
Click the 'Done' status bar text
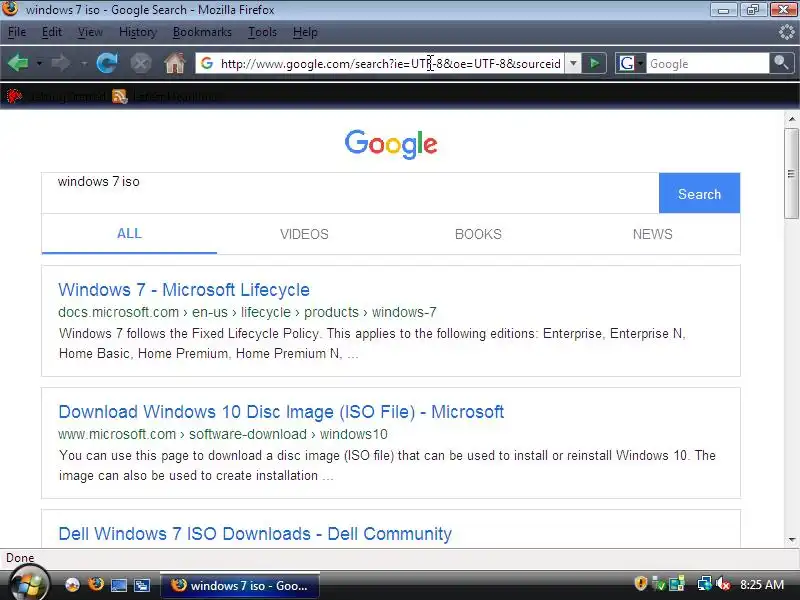[x=20, y=558]
